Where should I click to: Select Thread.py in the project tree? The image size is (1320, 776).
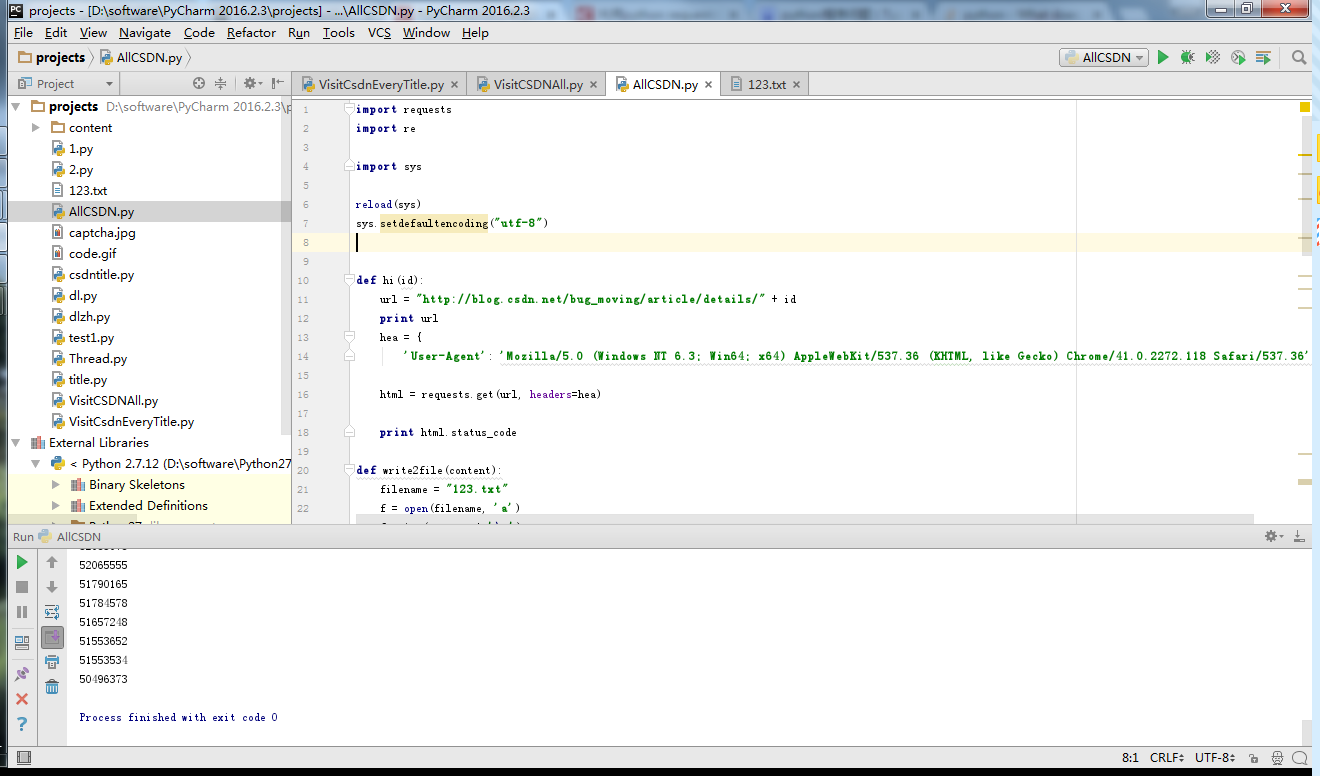click(98, 358)
